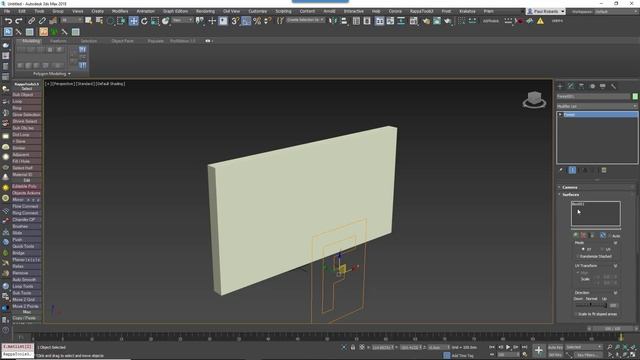Select the UV mode radio button
This screenshot has height=360, width=640.
pos(602,249)
